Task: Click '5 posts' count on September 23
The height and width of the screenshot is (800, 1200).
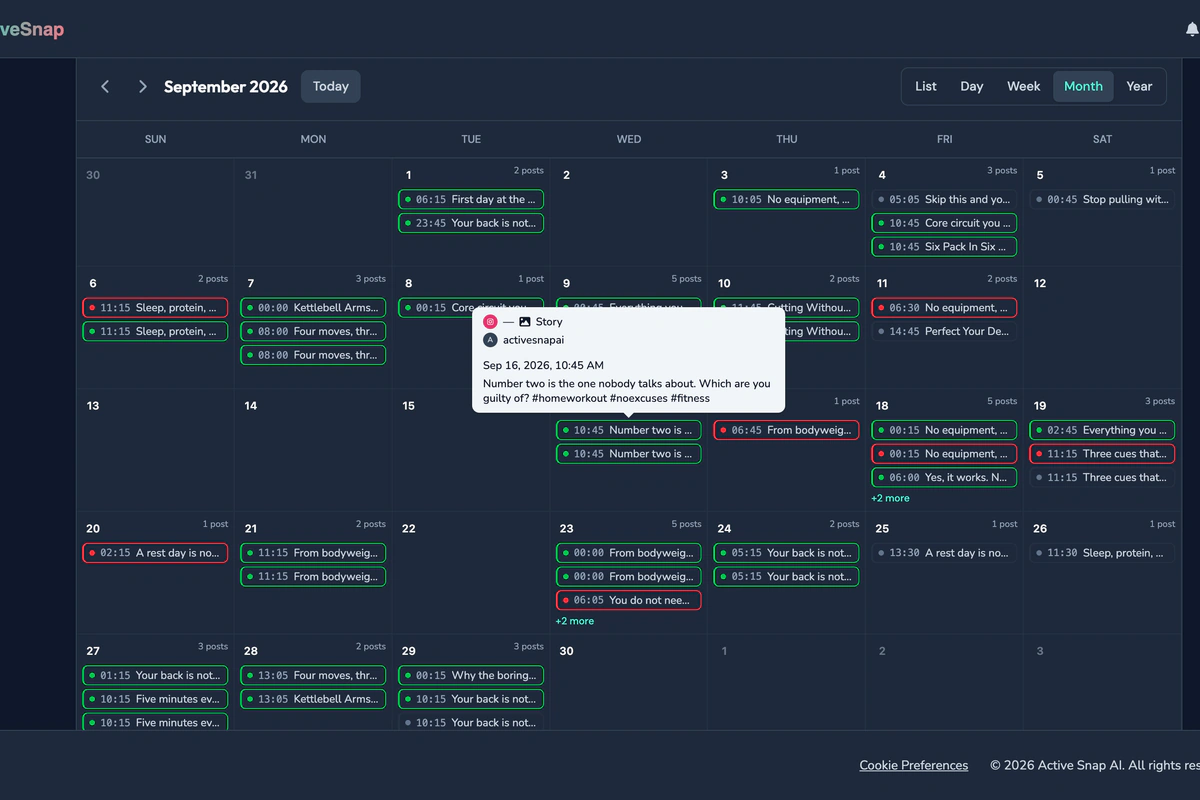Action: click(x=686, y=524)
